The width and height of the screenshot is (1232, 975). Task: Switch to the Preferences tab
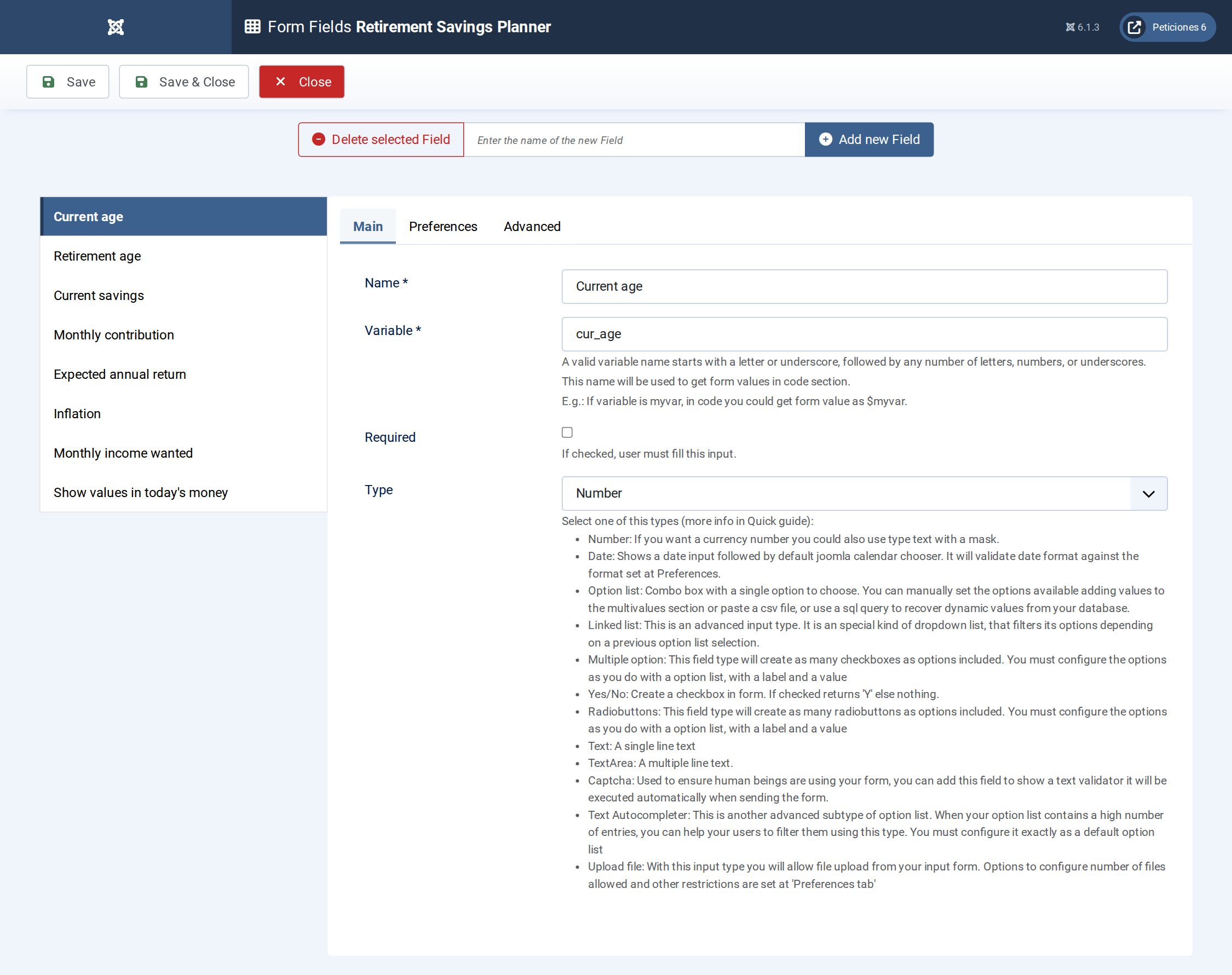443,226
